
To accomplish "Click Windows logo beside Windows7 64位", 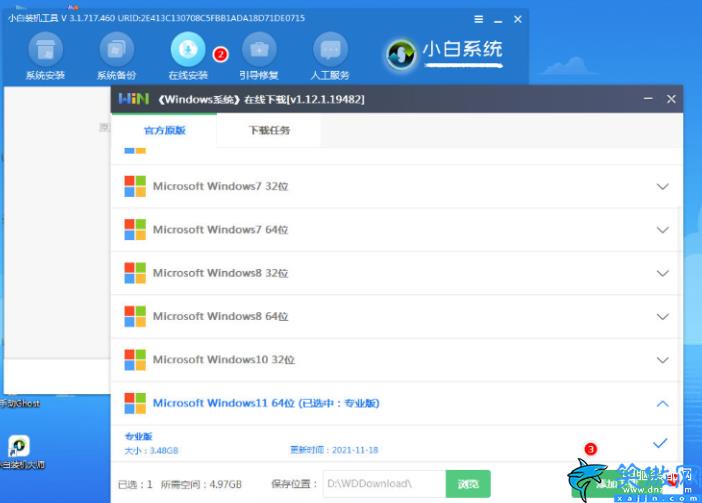I will tap(135, 230).
